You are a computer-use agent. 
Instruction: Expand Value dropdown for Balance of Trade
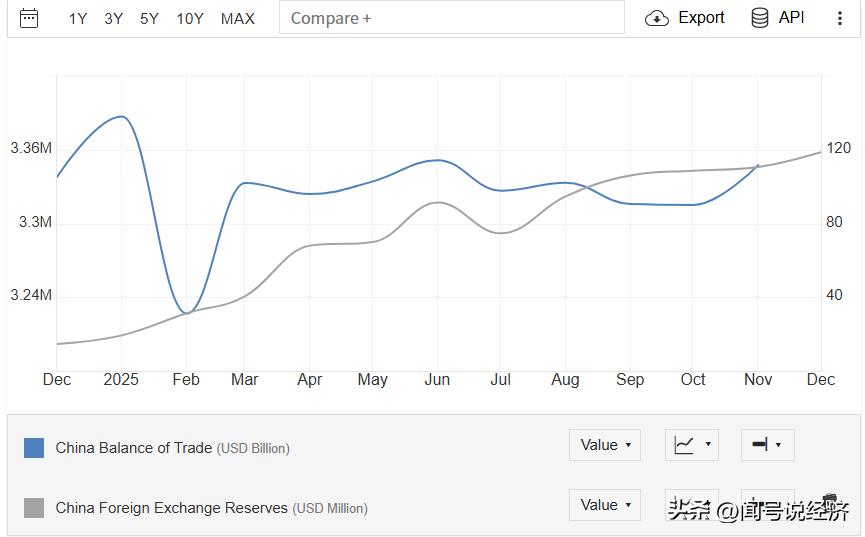tap(605, 445)
